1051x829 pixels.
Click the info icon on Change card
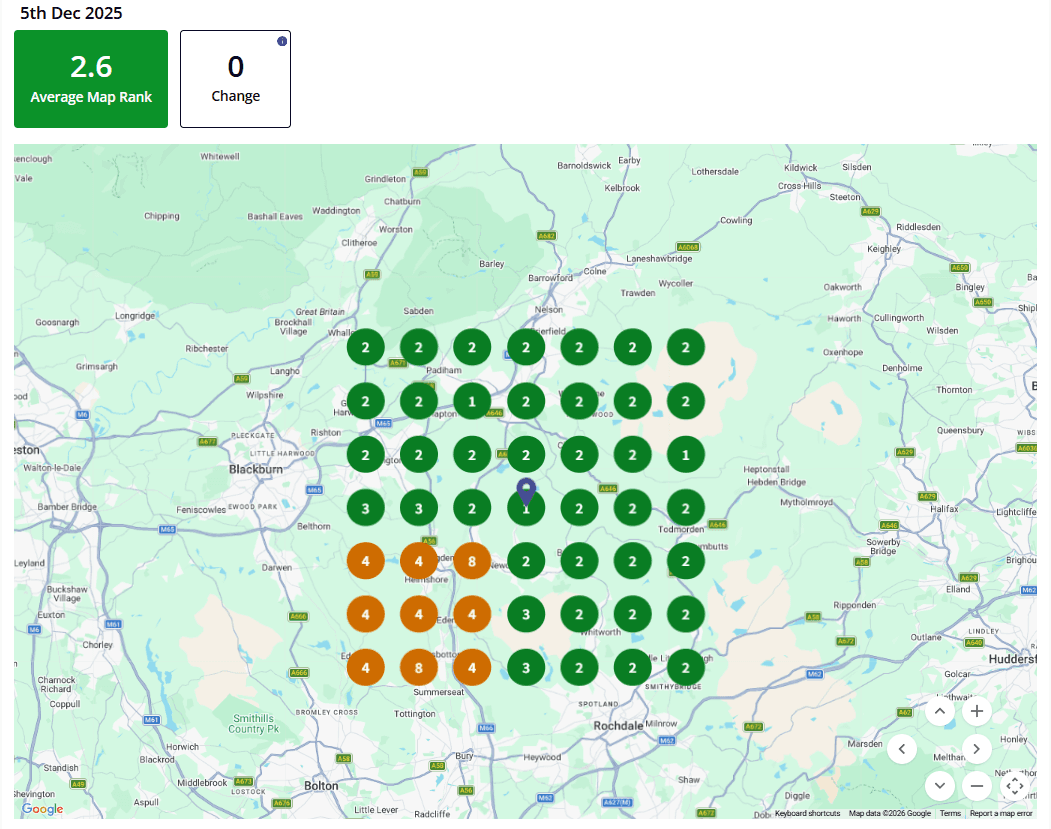coord(282,41)
